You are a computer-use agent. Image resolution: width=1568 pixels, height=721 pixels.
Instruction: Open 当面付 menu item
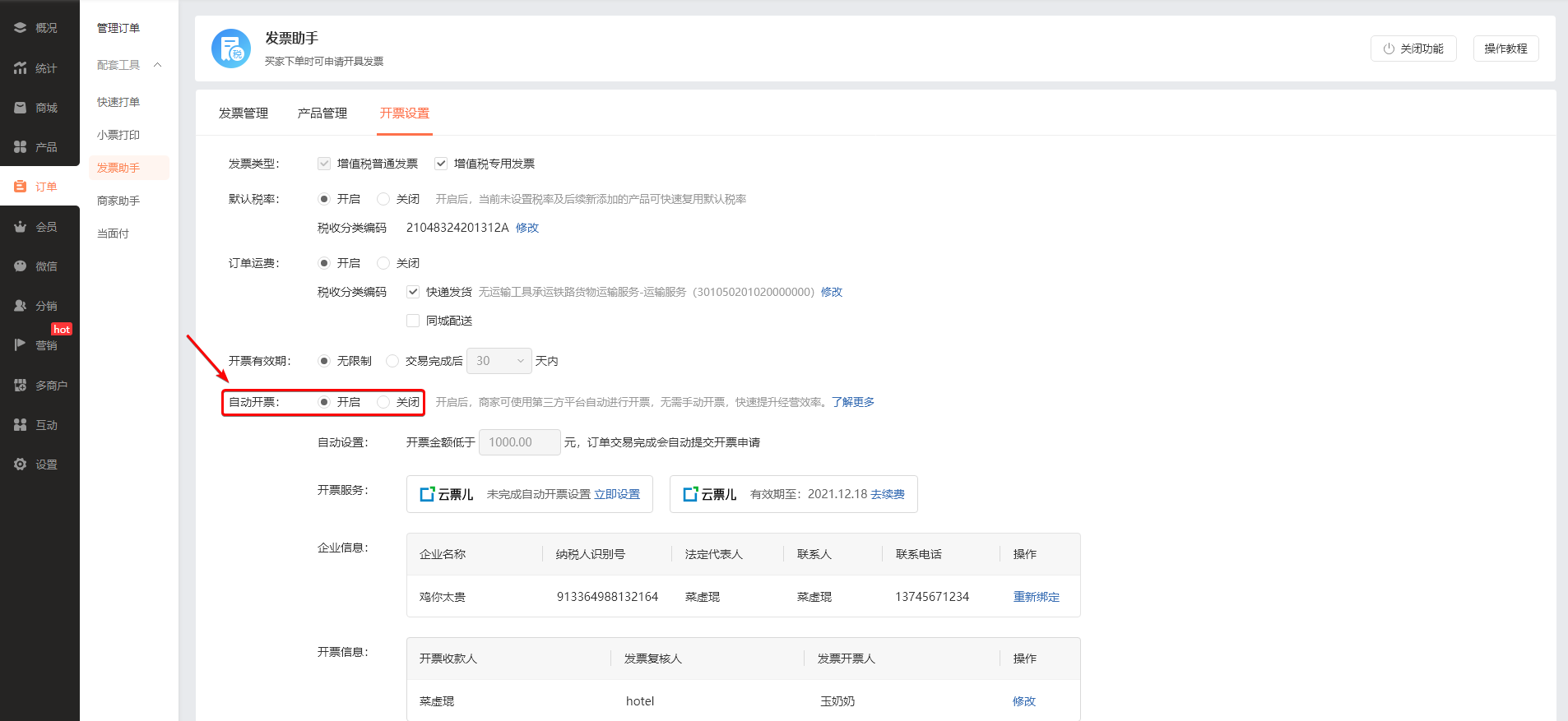pyautogui.click(x=114, y=233)
